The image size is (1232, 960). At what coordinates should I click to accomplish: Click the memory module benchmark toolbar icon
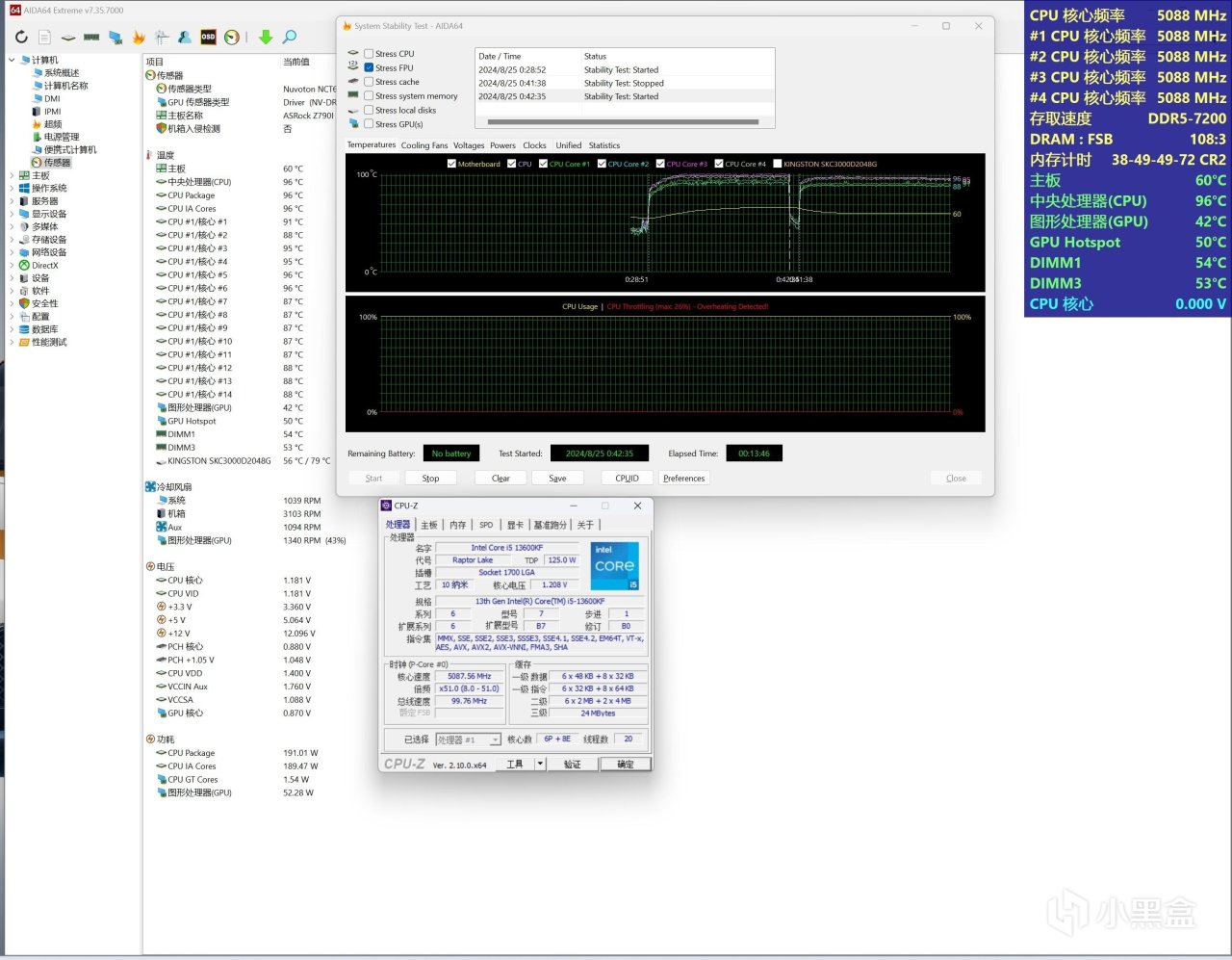tap(91, 38)
